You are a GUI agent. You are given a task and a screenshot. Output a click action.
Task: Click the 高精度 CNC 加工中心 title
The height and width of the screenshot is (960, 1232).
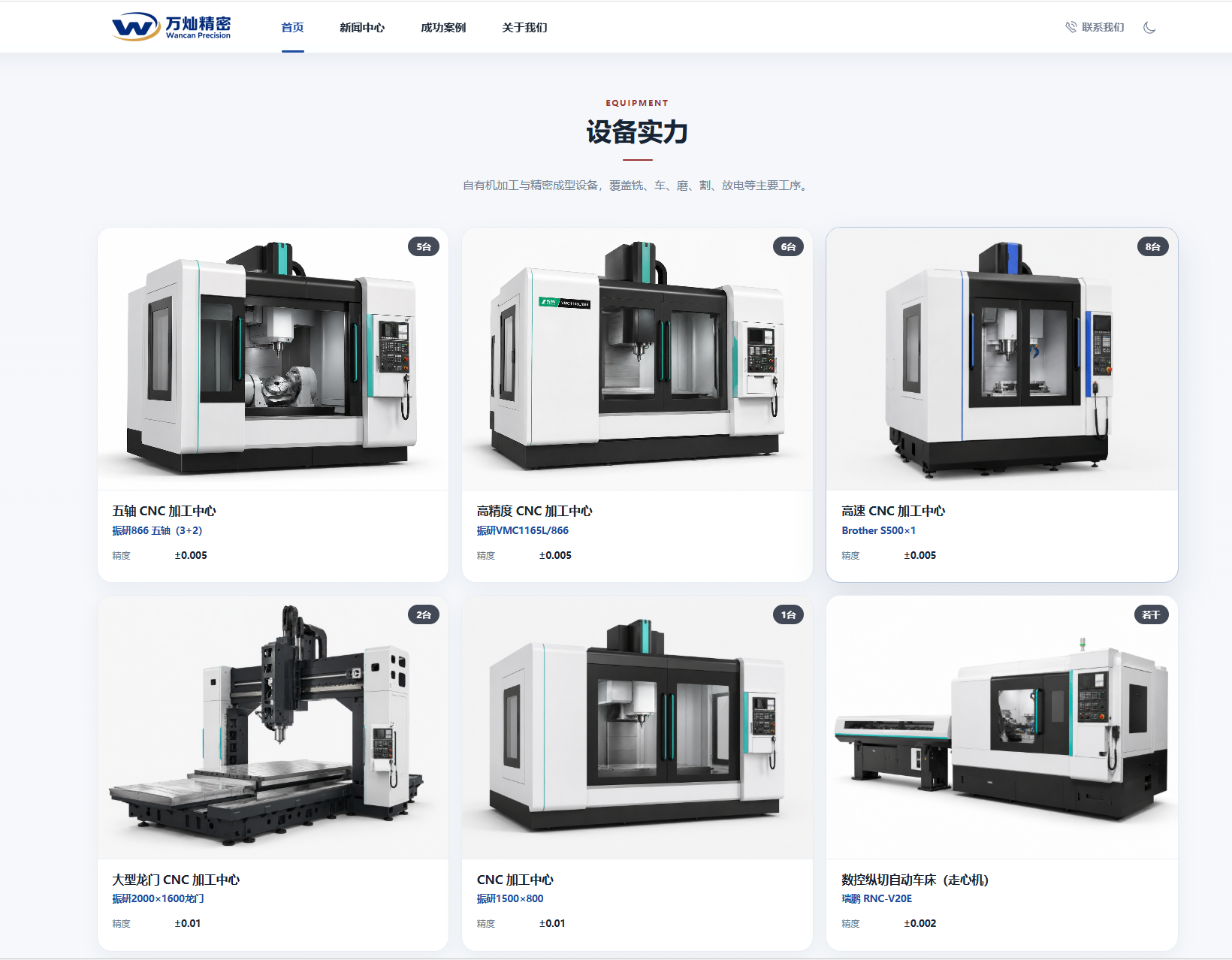click(534, 511)
